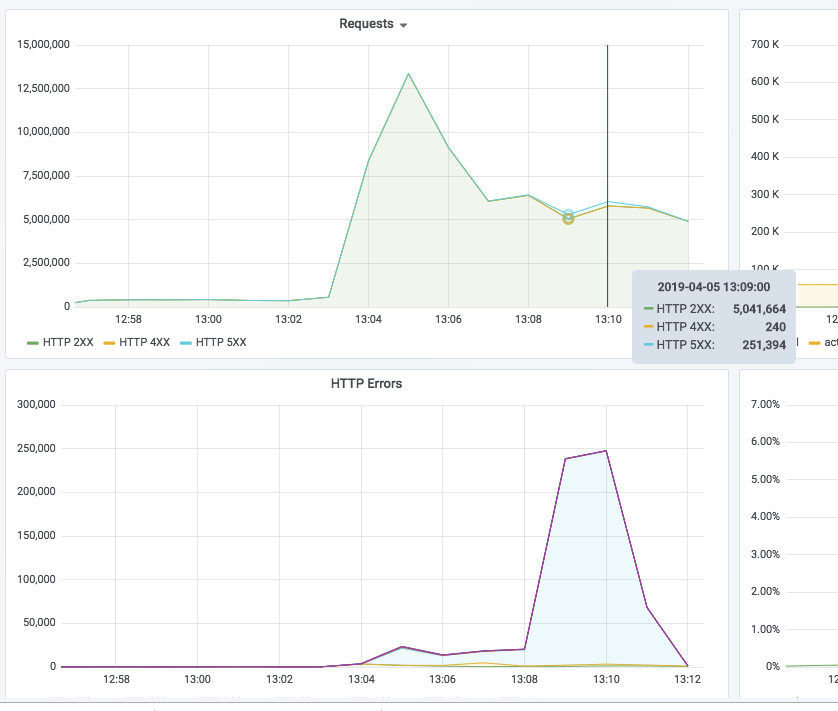Click the HTTP Errors peak at 13:10
Viewport: 838px width, 711px height.
606,451
